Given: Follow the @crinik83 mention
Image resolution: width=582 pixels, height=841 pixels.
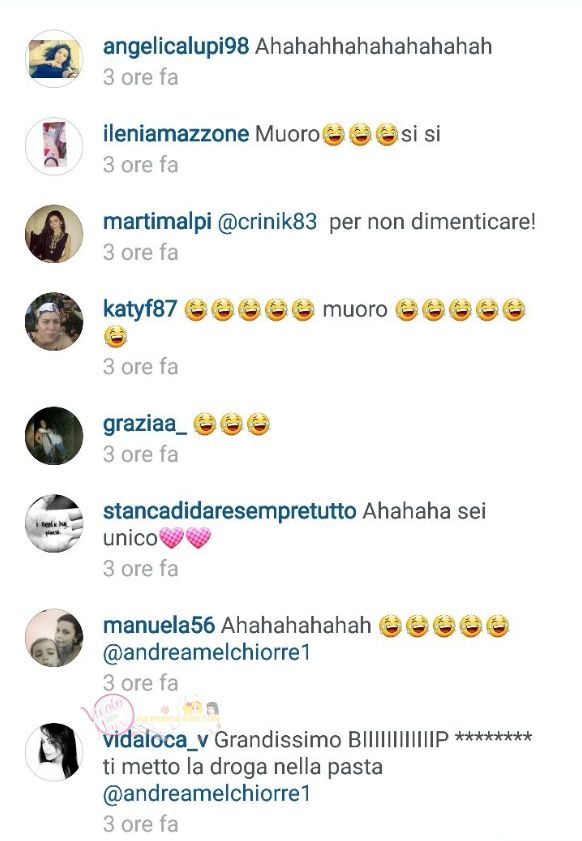Looking at the screenshot, I should (x=267, y=222).
